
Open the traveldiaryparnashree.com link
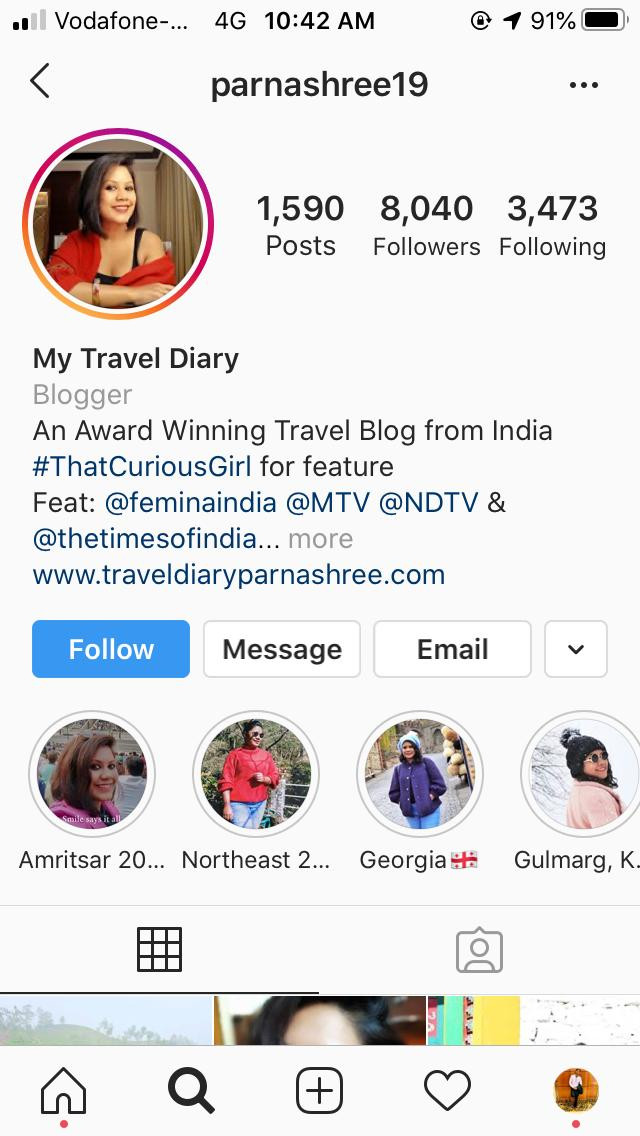click(x=238, y=575)
